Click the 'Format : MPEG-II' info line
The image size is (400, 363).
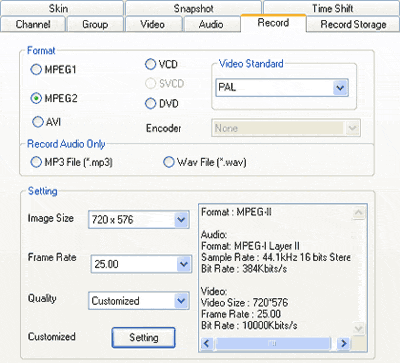pyautogui.click(x=236, y=212)
